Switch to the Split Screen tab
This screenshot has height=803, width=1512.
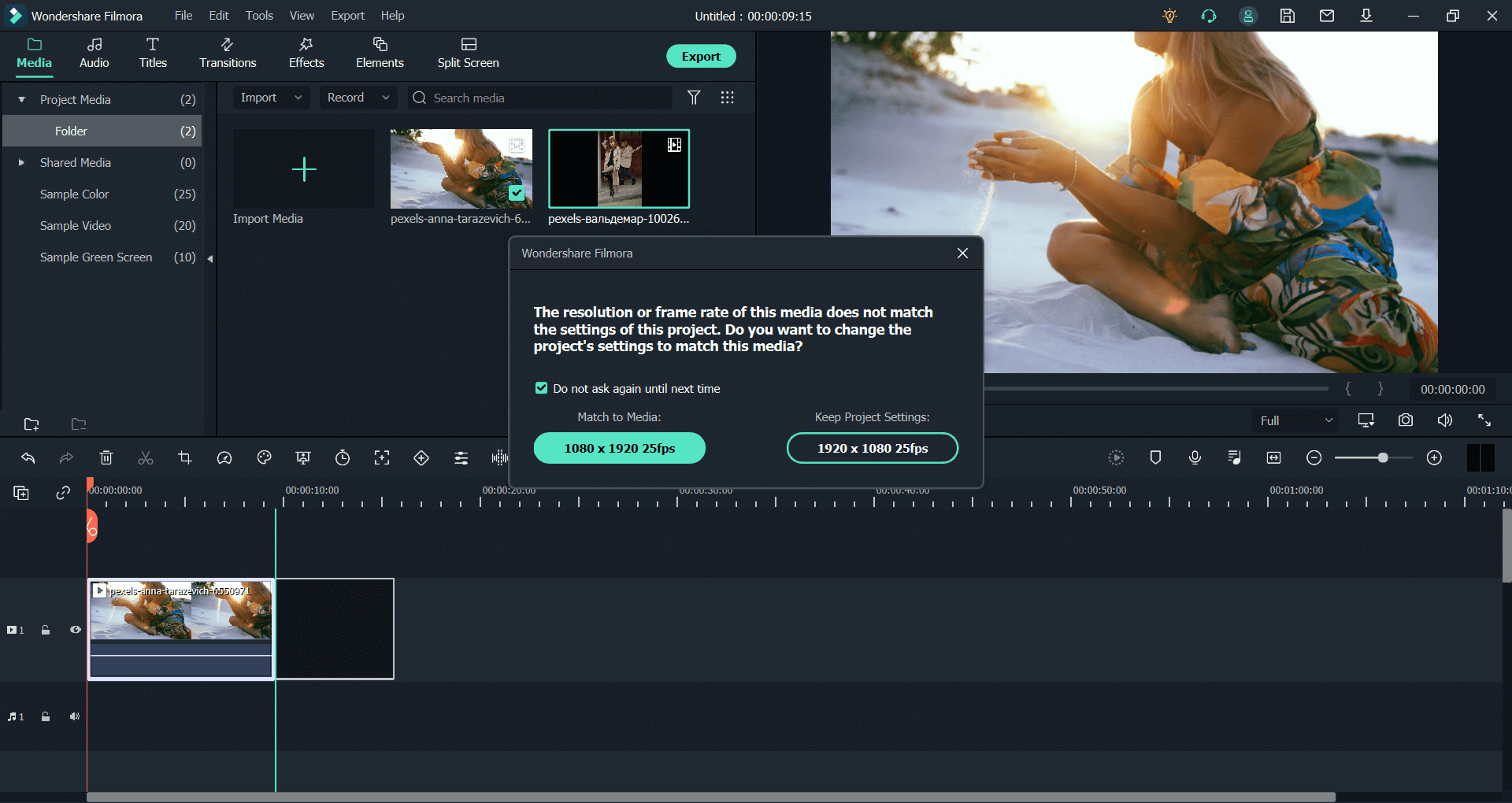point(469,54)
